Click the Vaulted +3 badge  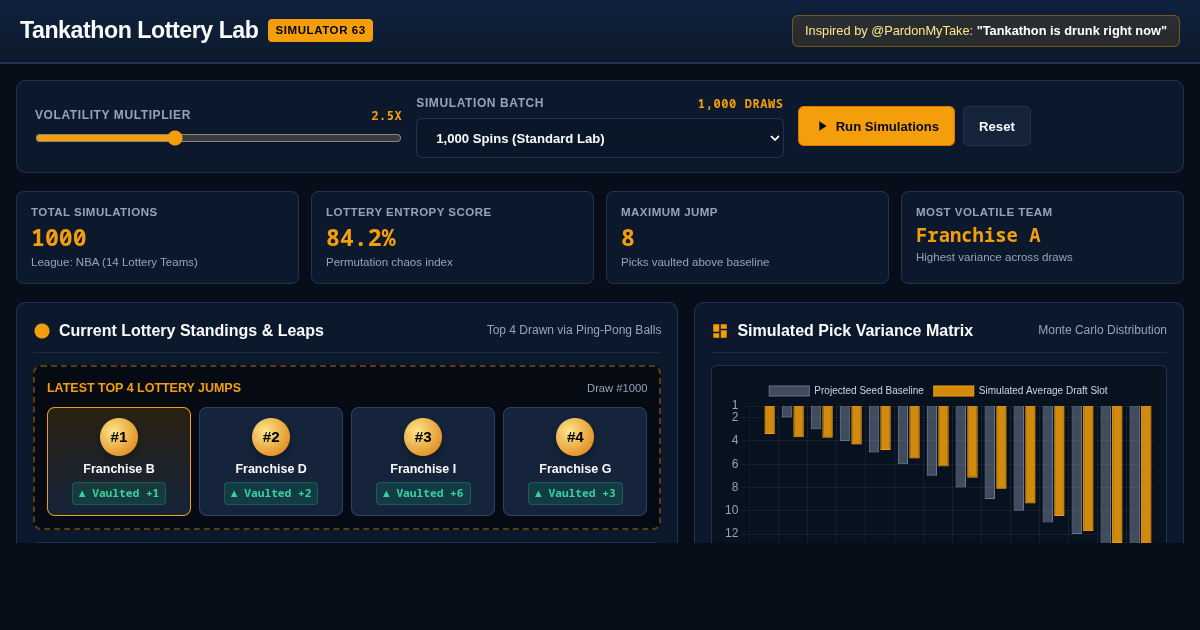[x=575, y=493]
